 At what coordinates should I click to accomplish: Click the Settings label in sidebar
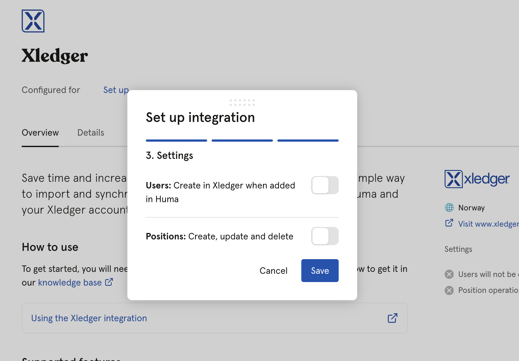tap(458, 249)
